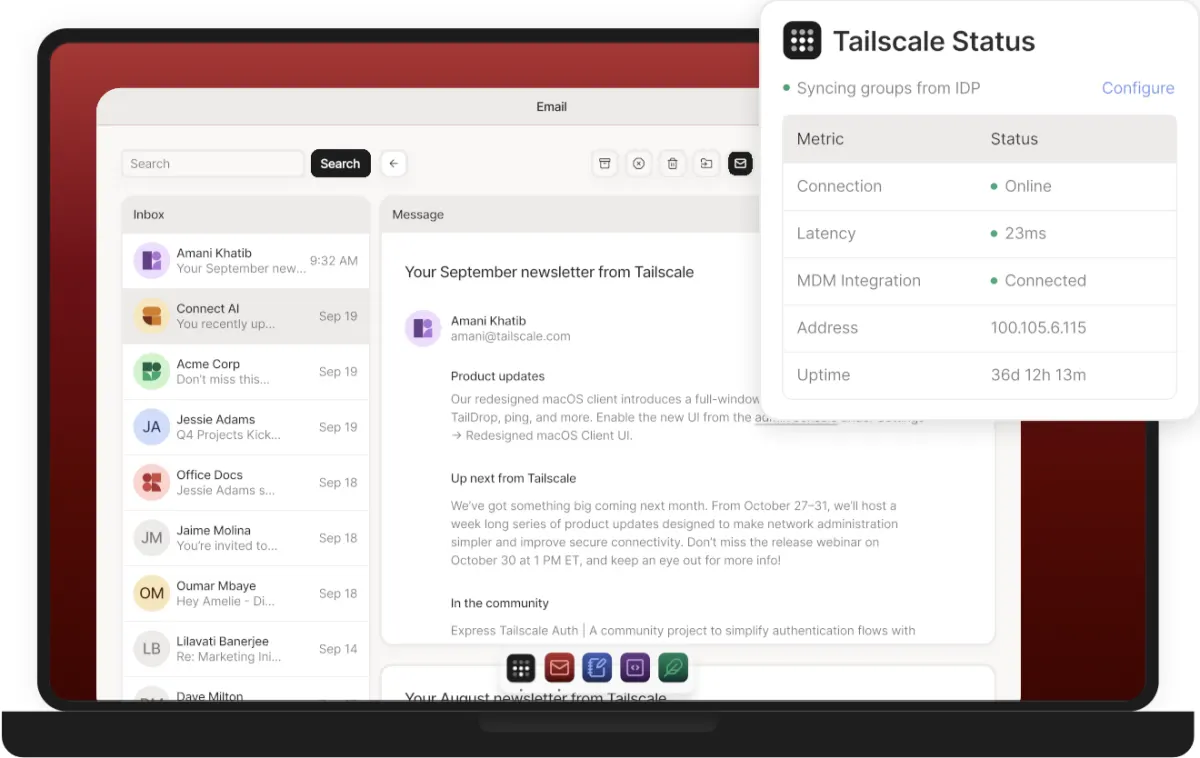
Task: Click the JM avatar for Jaime Molina
Action: (x=151, y=538)
